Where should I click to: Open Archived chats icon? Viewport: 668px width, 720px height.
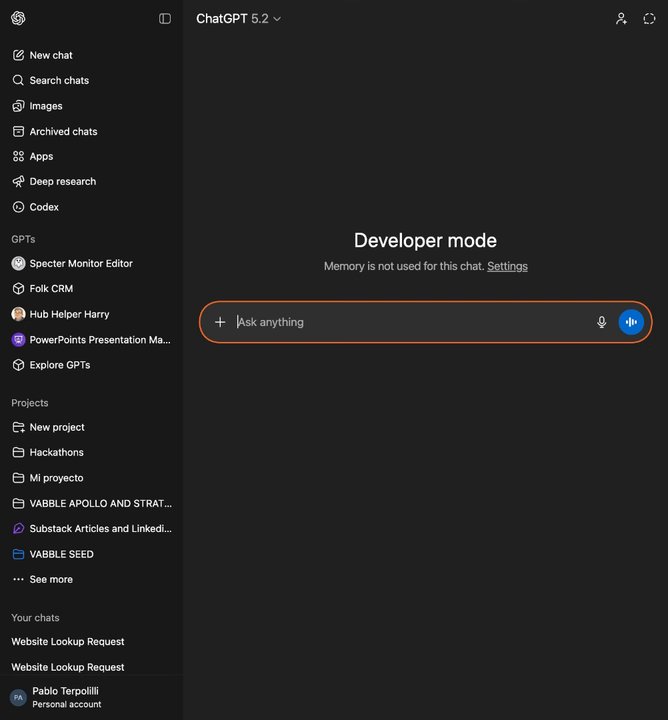point(18,131)
